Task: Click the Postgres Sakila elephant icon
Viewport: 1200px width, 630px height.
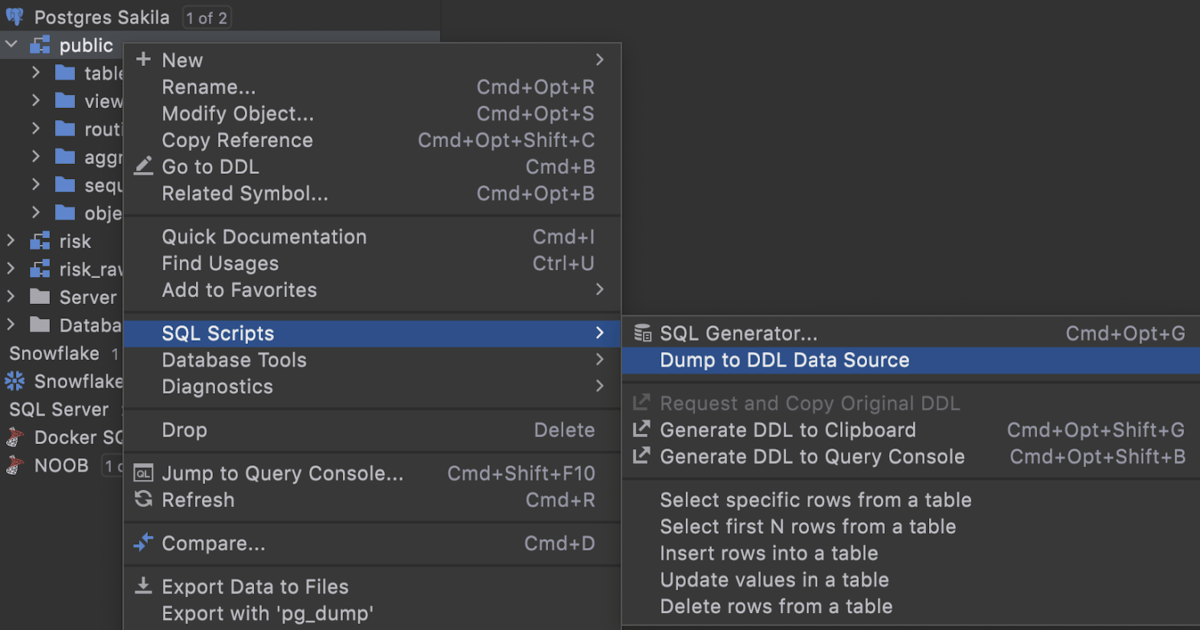Action: 14,17
